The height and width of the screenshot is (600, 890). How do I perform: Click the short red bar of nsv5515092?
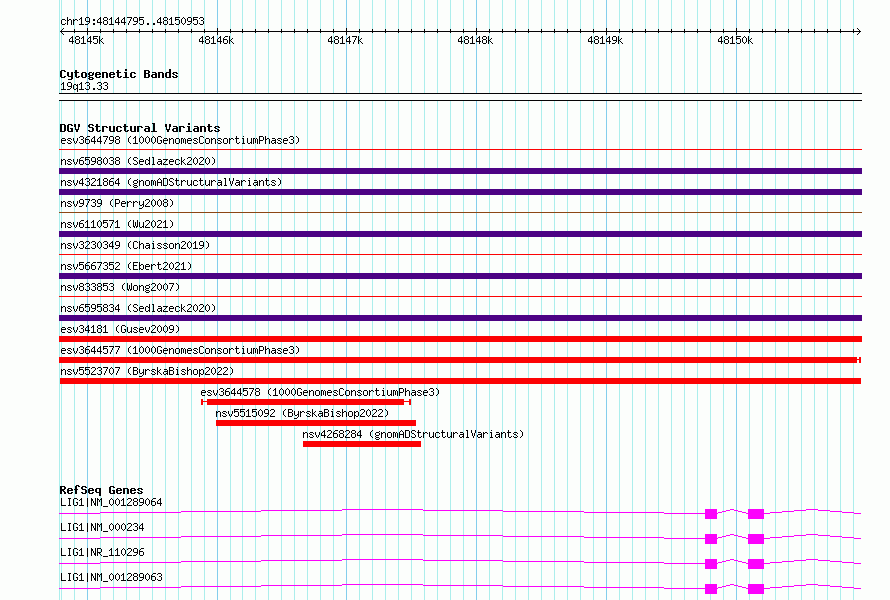[316, 423]
